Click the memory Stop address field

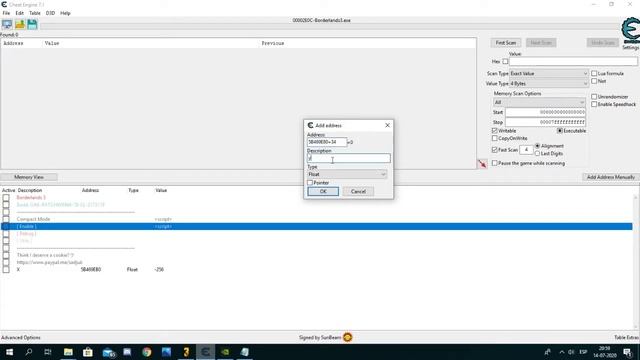pos(545,122)
